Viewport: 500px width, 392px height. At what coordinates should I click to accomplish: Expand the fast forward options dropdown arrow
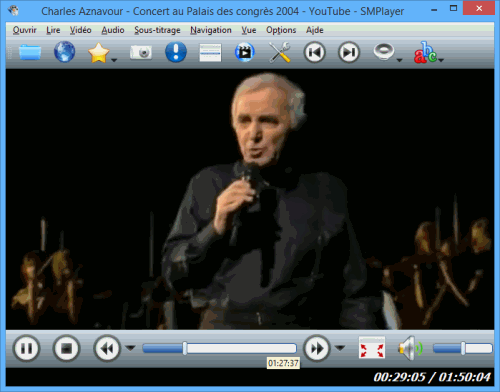click(x=340, y=348)
